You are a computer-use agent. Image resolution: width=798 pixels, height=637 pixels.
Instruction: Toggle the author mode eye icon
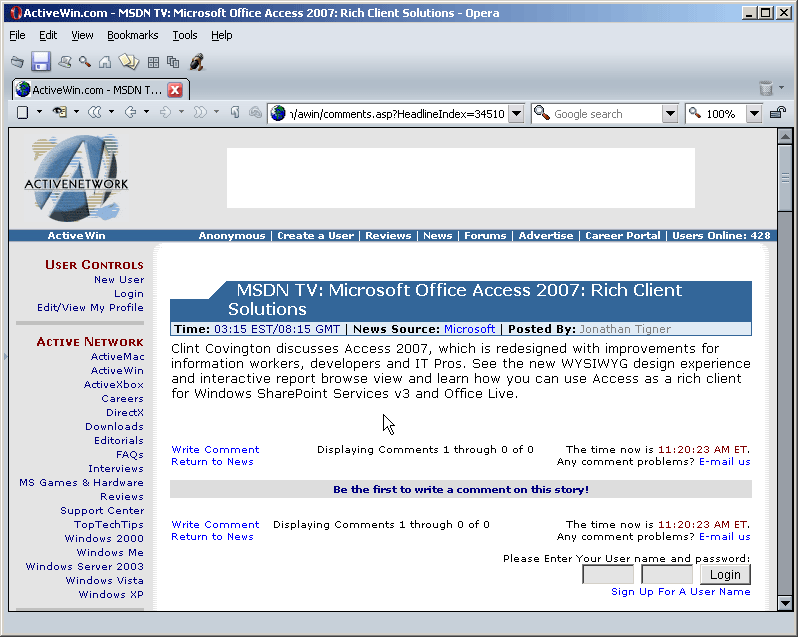click(60, 112)
